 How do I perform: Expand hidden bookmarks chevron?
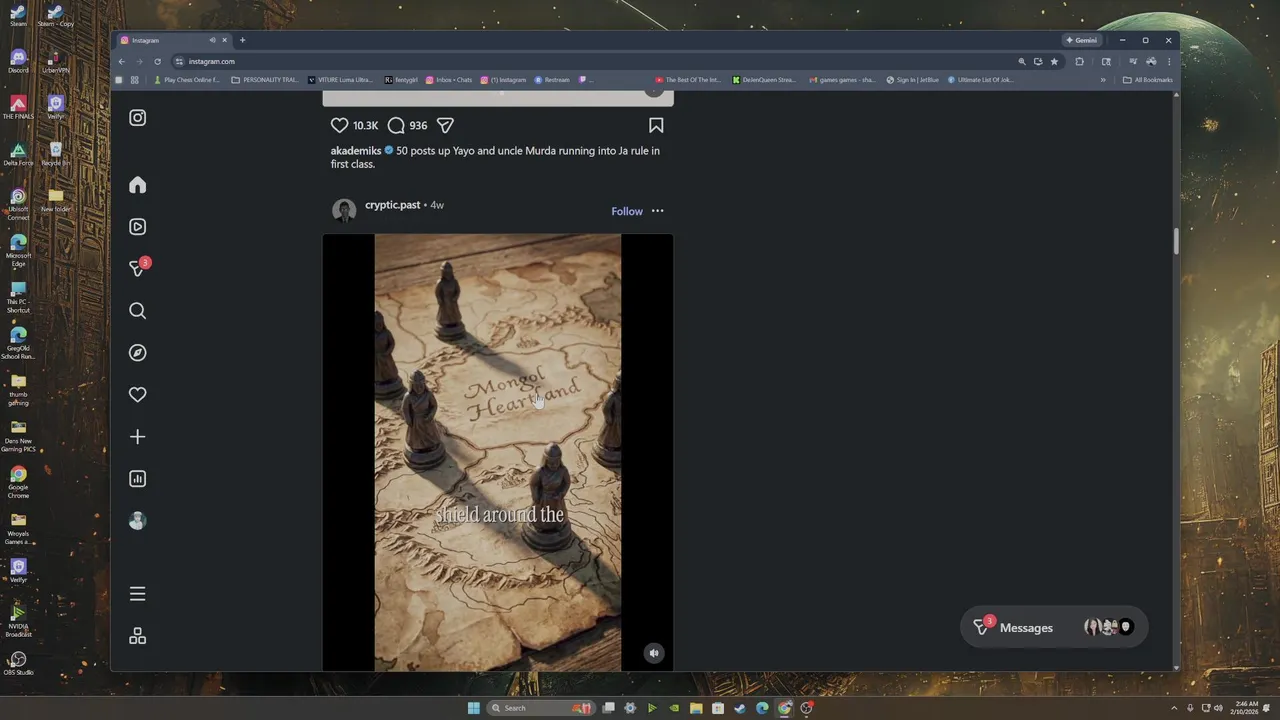(x=1103, y=80)
